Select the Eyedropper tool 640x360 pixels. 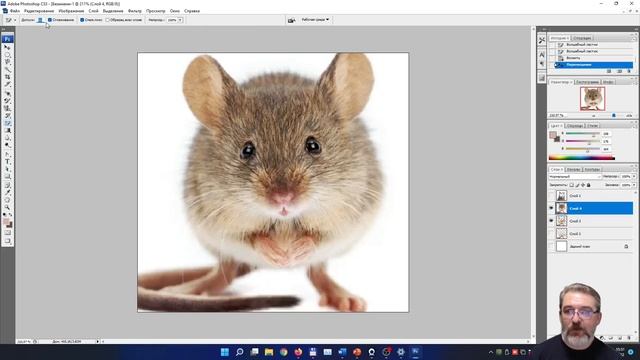point(7,192)
